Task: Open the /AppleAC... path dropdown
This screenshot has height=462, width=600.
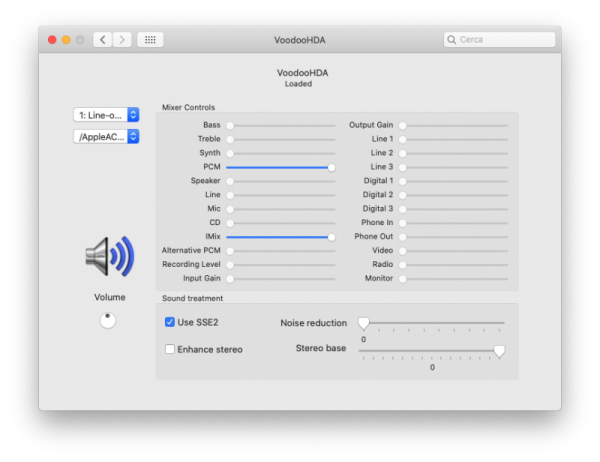Action: tap(106, 137)
